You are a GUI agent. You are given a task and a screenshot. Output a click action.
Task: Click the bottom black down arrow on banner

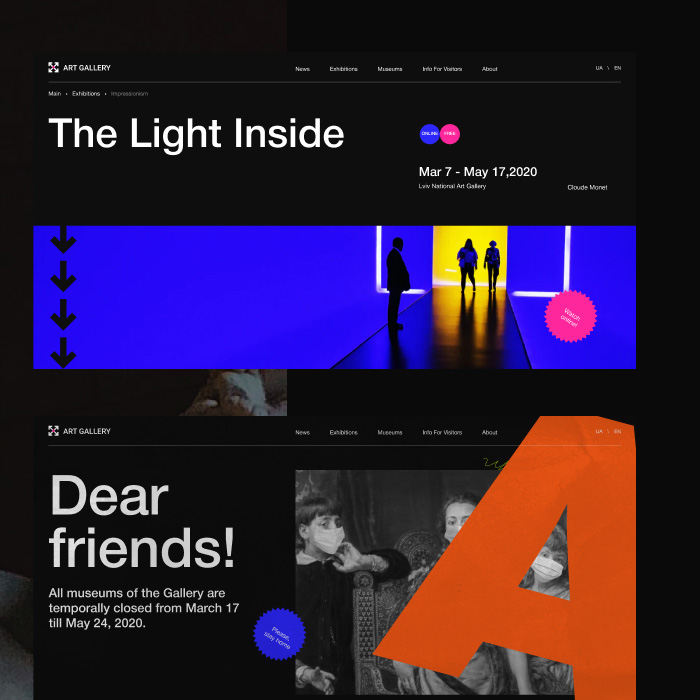coord(63,353)
